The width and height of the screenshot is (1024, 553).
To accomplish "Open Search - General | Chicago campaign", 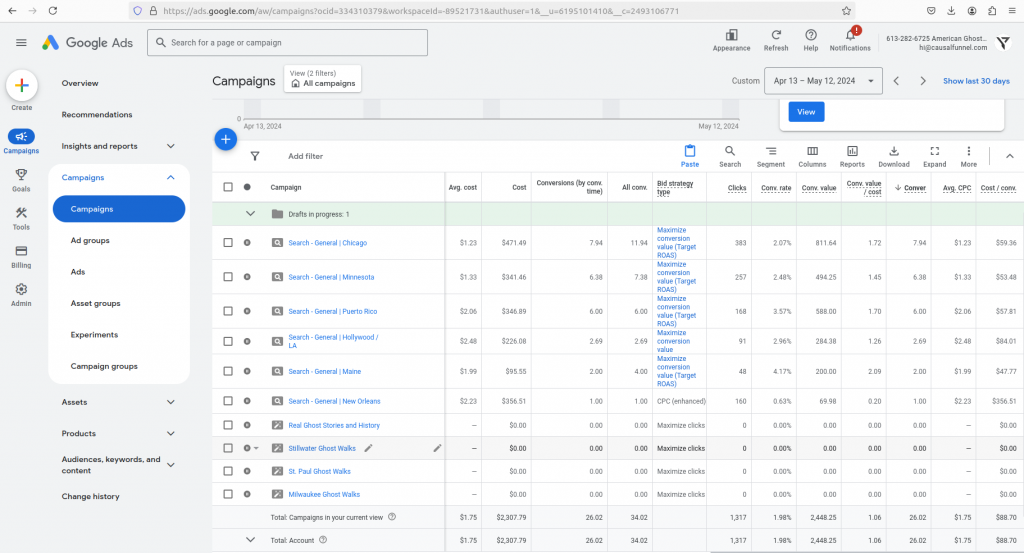I will tap(327, 243).
